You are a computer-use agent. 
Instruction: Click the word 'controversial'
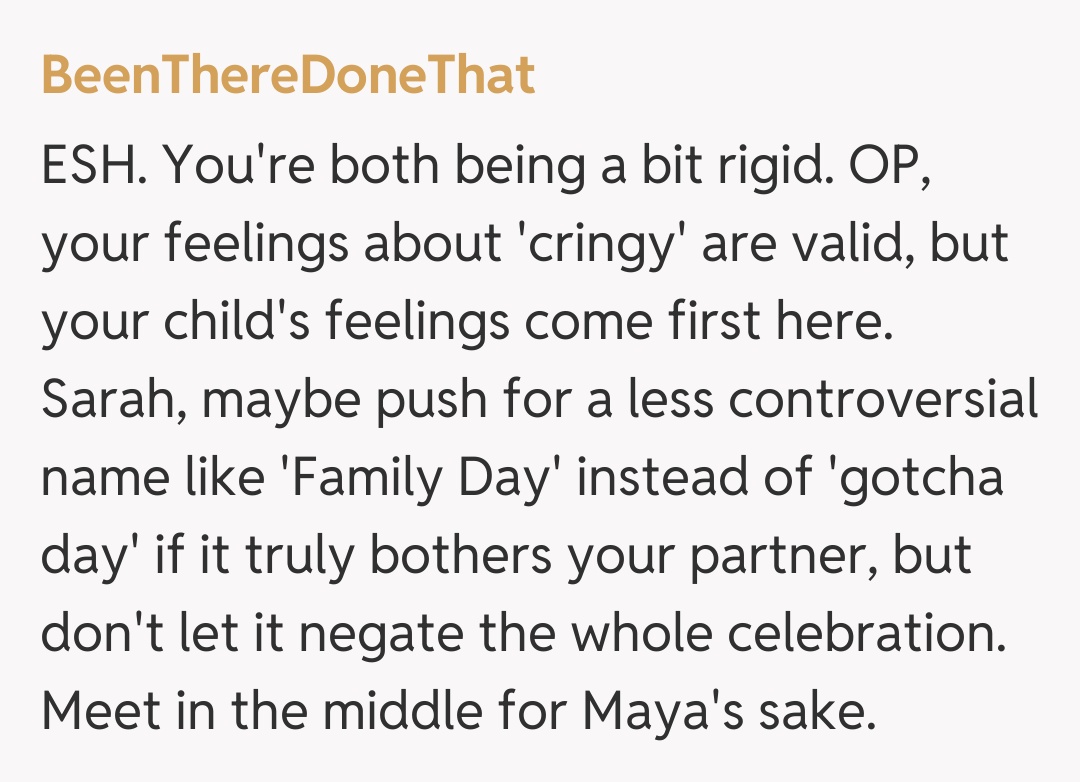(x=883, y=400)
